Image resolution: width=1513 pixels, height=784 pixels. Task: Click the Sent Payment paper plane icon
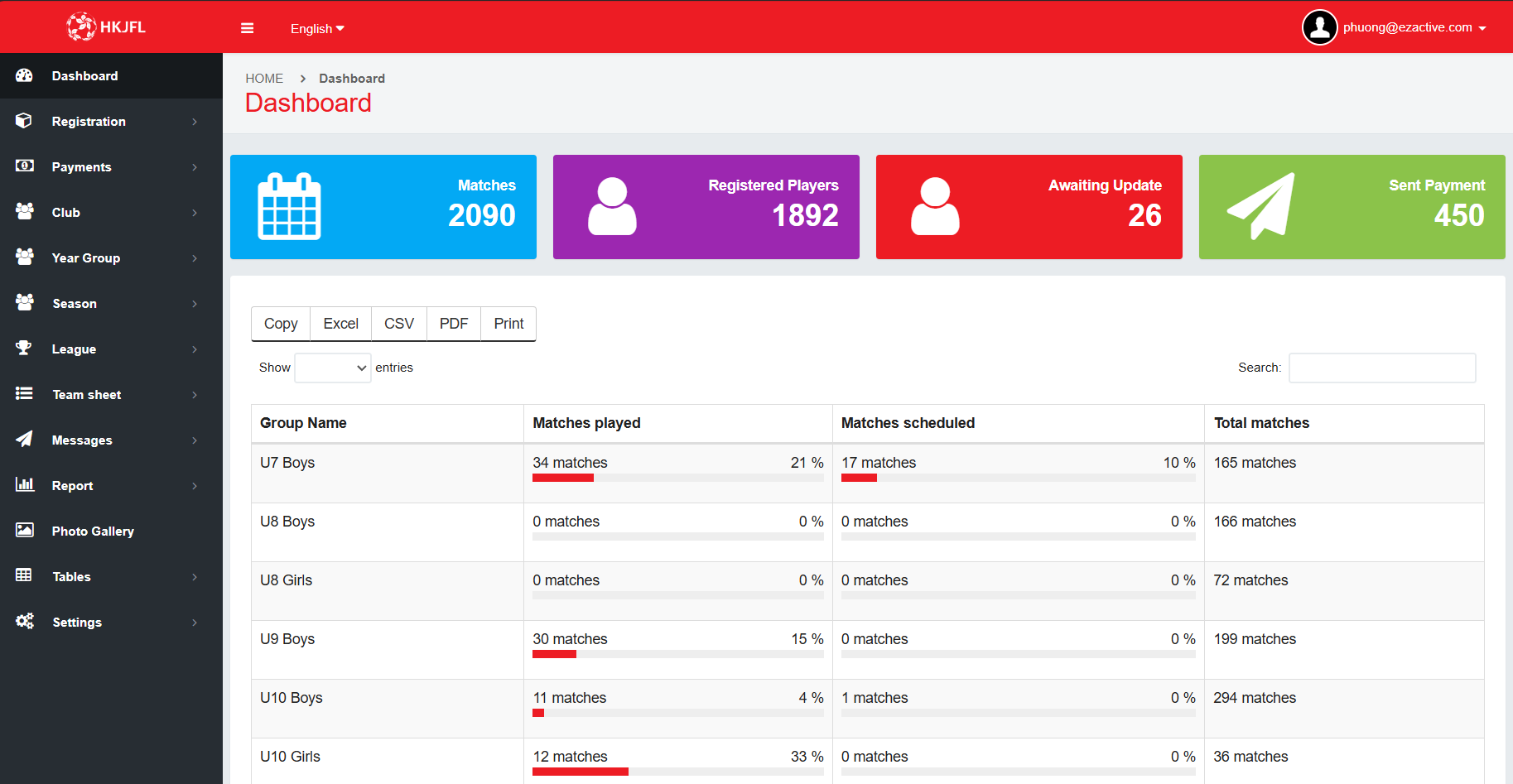1260,207
